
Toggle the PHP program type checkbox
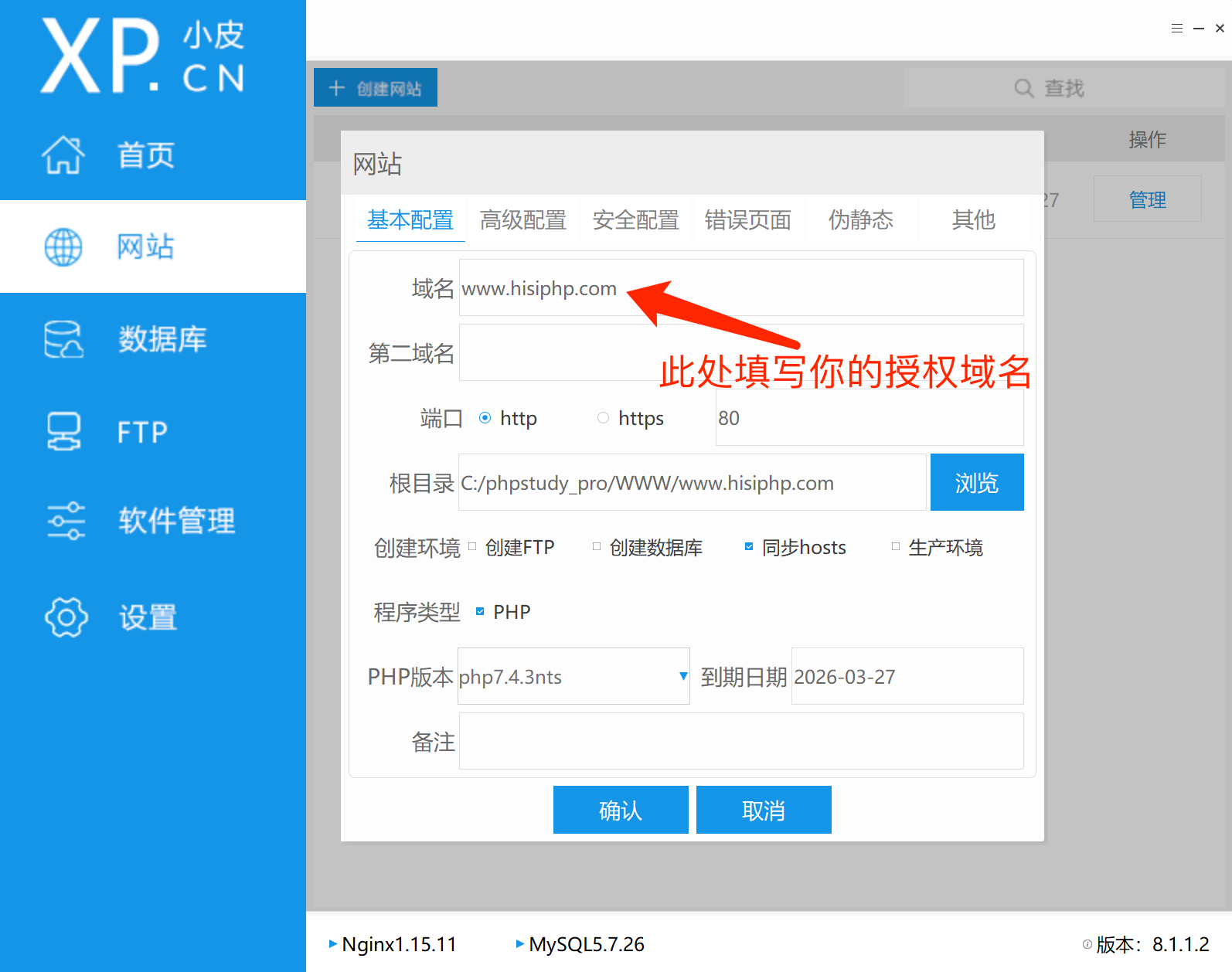tap(480, 611)
